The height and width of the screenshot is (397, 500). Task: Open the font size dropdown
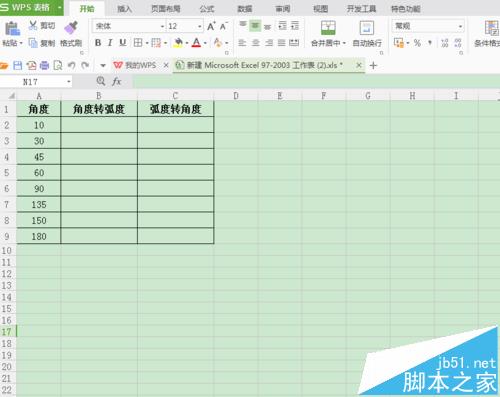[200, 26]
